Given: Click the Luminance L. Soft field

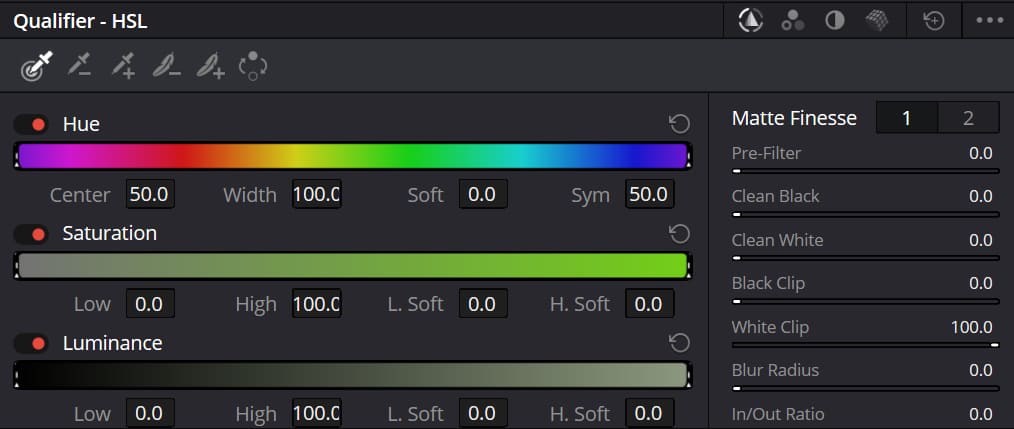Looking at the screenshot, I should (482, 413).
